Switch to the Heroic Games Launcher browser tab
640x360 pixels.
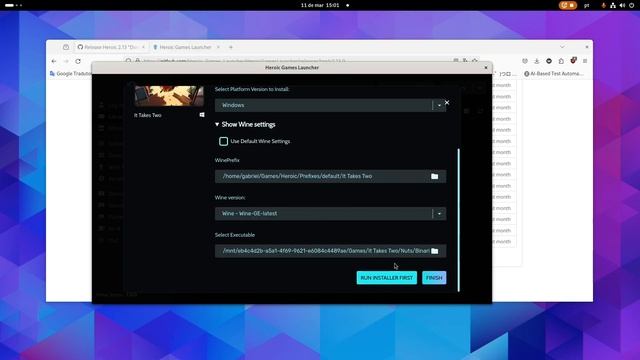[x=186, y=47]
